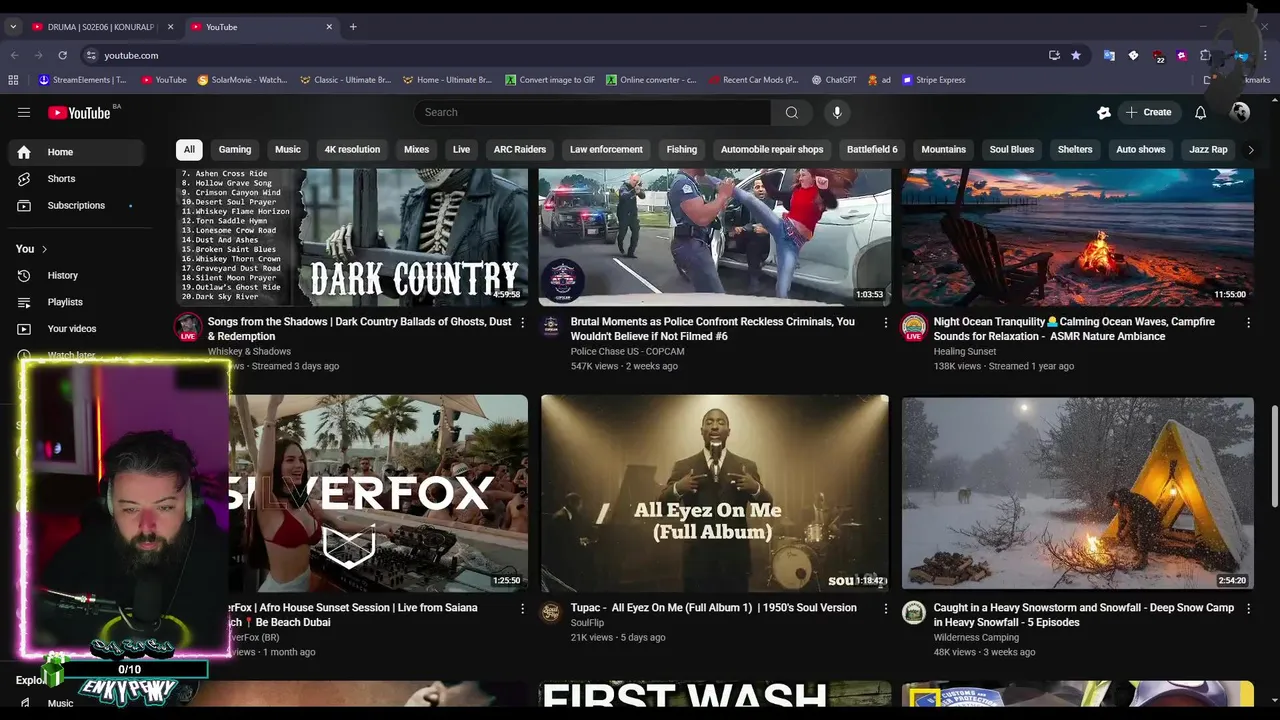
Task: Click the Create button
Action: (1148, 112)
